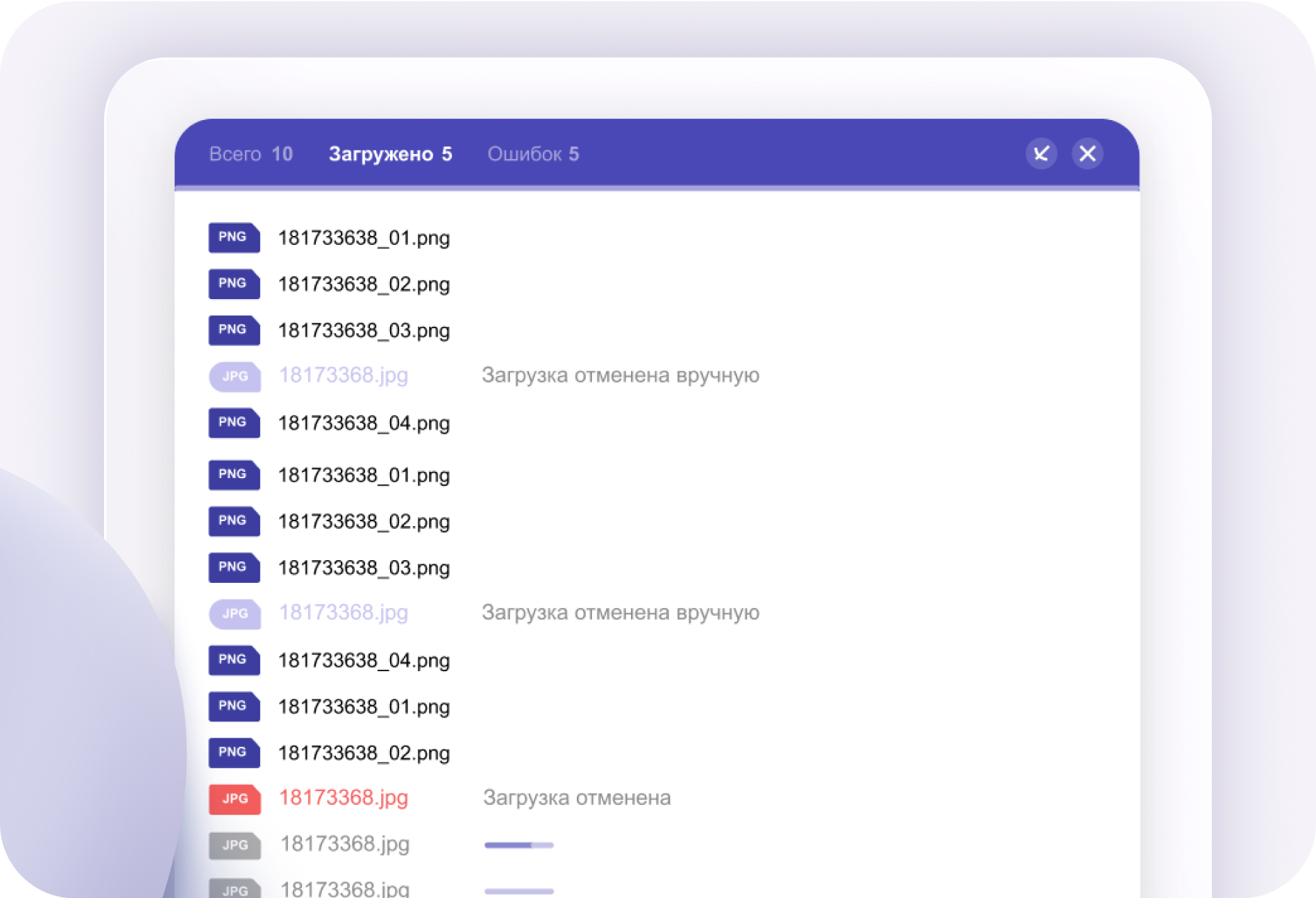
Task: Click first "Загрузка отменена вручную" message
Action: click(620, 375)
